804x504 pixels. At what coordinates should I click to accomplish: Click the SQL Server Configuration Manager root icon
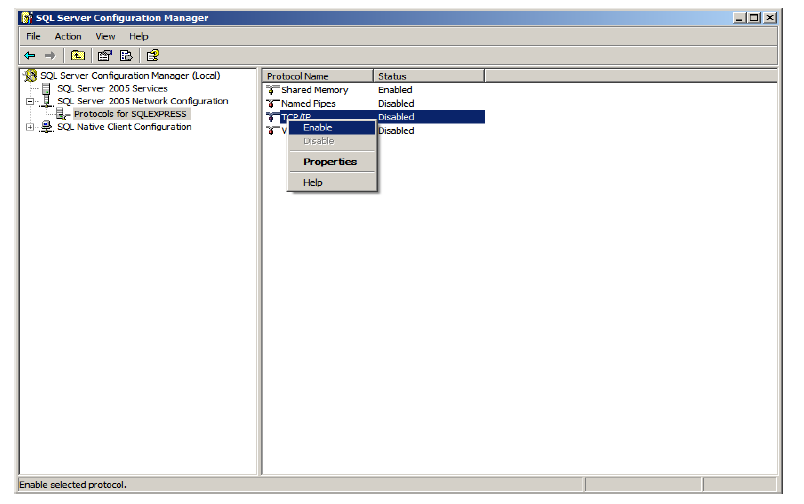31,75
